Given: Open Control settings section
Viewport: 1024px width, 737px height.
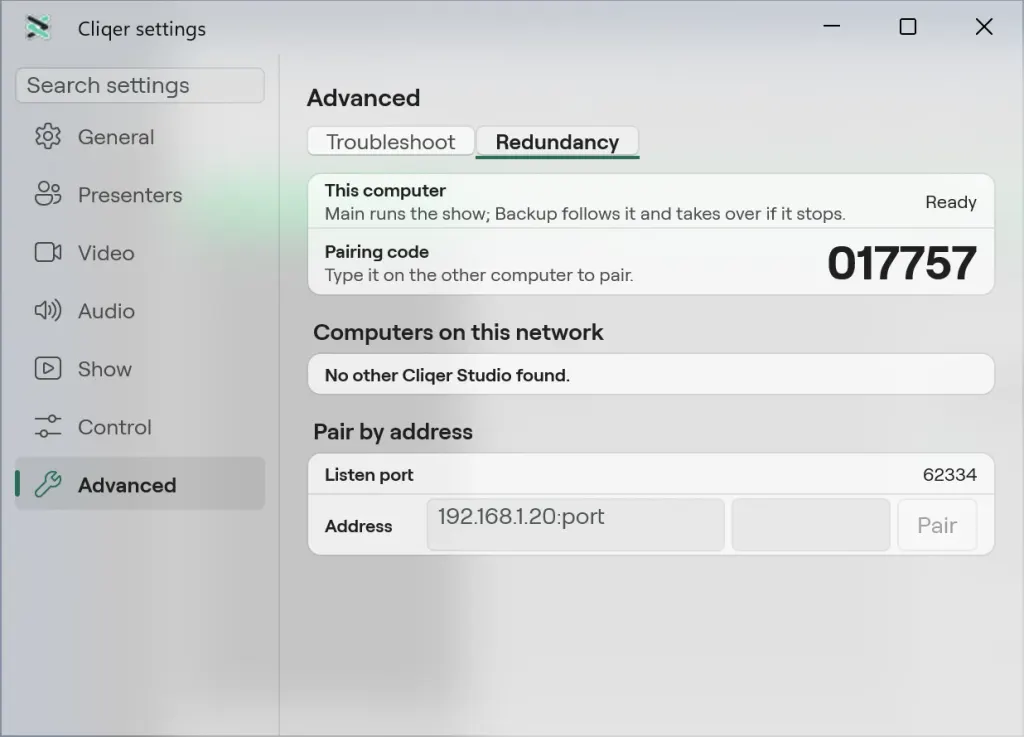Looking at the screenshot, I should (140, 428).
